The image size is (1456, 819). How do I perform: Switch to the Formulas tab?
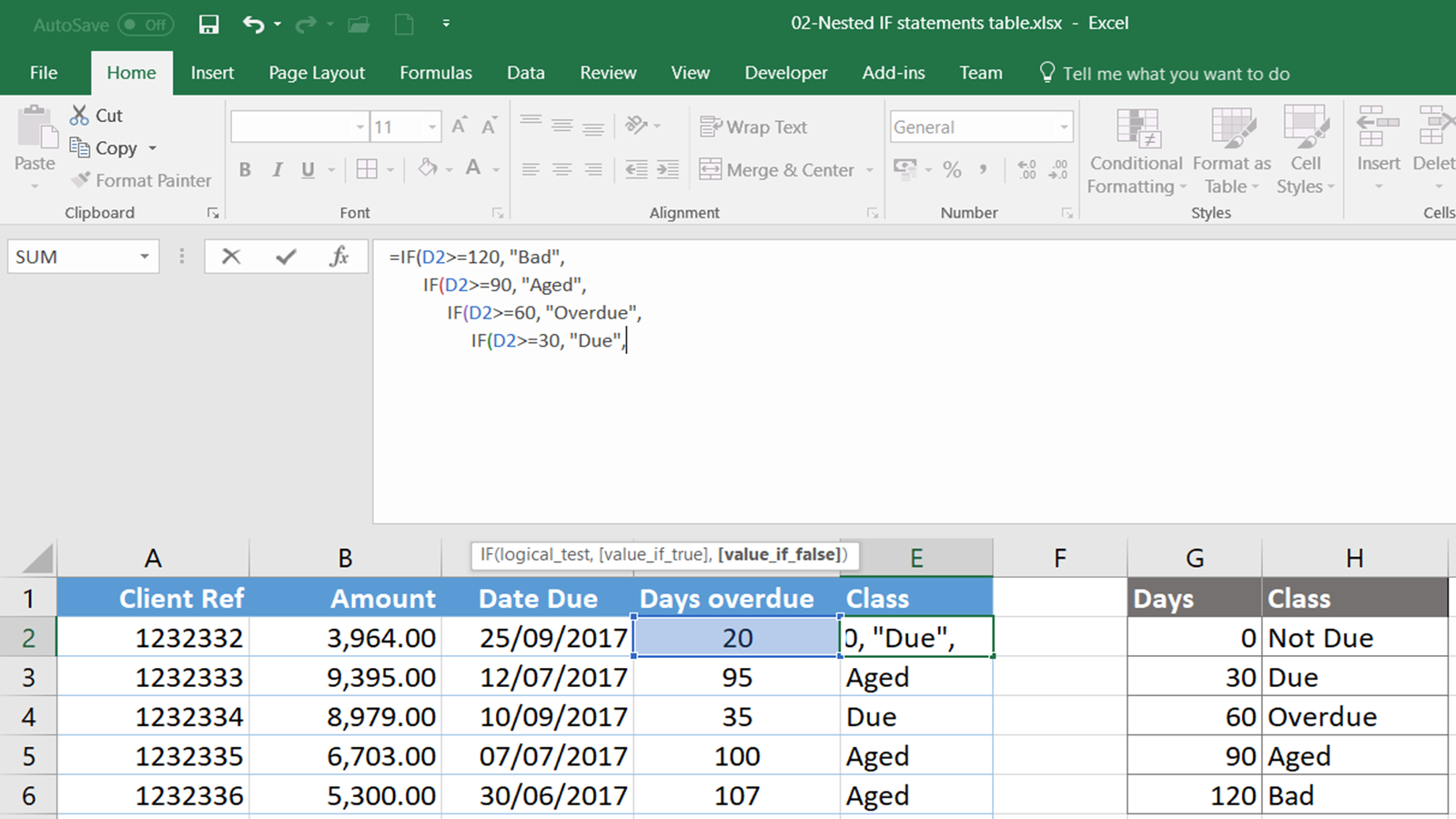click(435, 73)
